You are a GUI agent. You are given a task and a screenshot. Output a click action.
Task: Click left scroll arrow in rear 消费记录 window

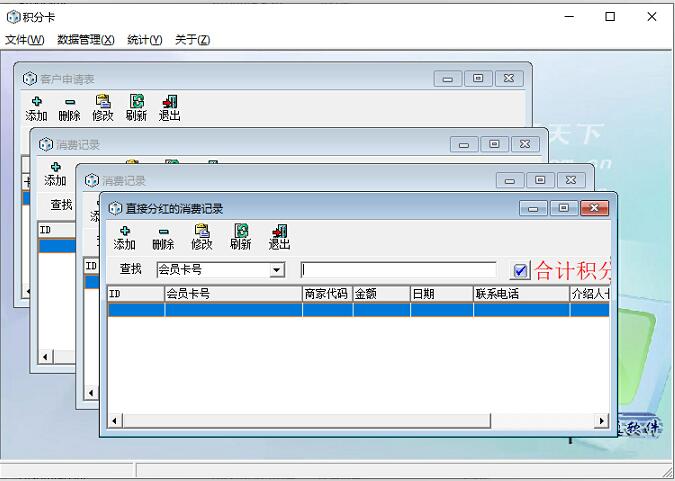(45, 357)
